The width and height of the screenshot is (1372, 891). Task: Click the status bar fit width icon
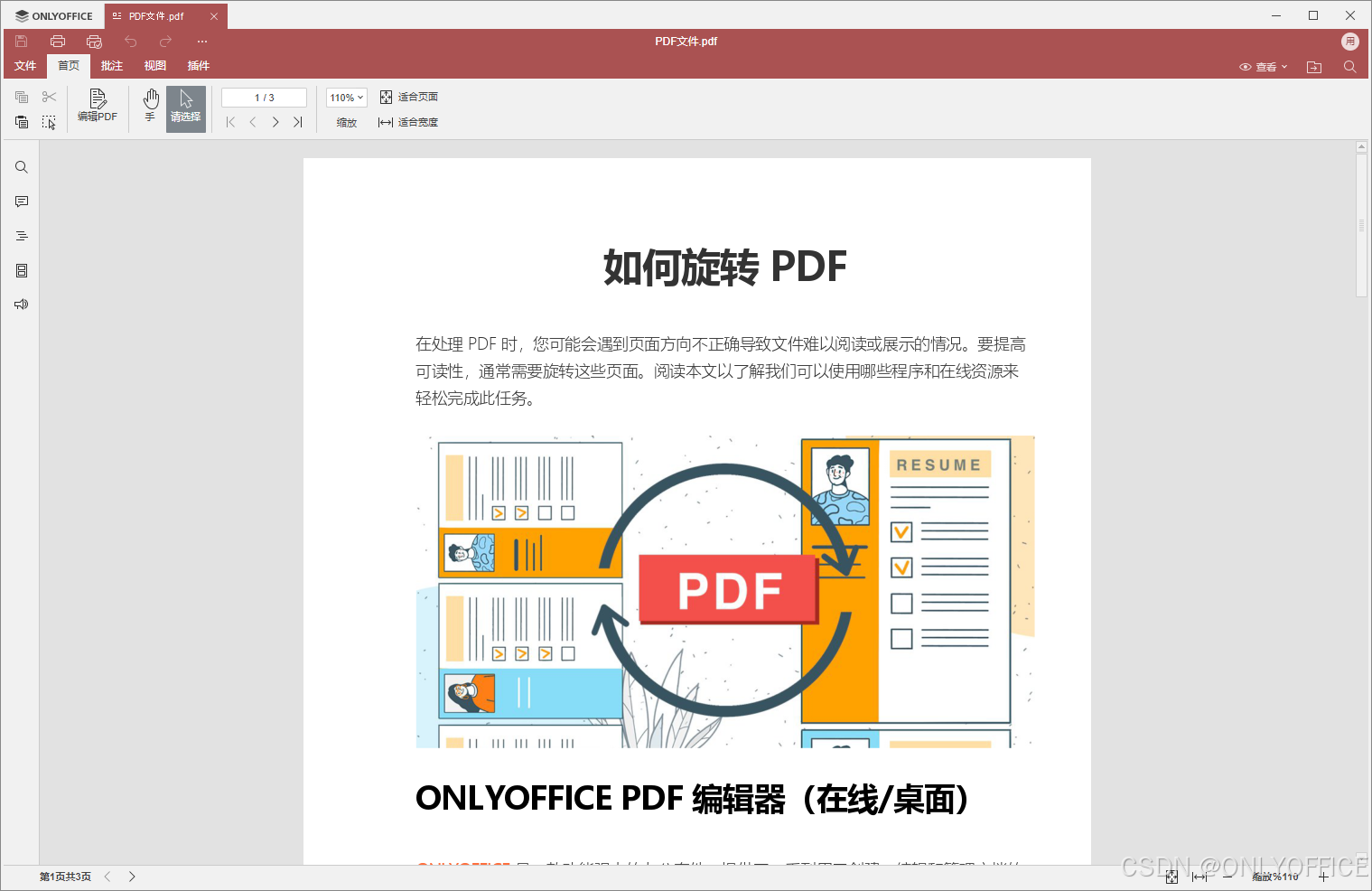(x=1199, y=877)
